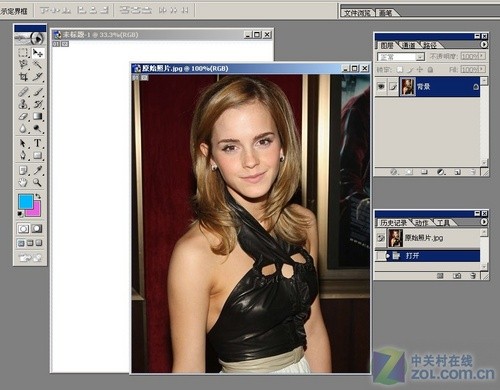500x390 pixels.
Task: Switch to the 通道 channels tab
Action: [x=409, y=45]
